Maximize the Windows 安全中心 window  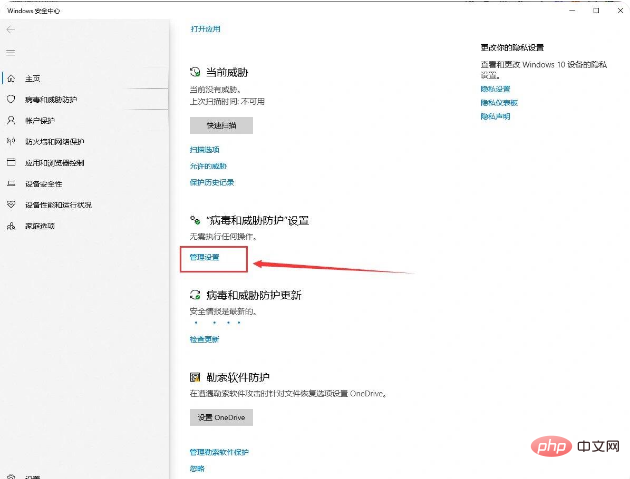pos(596,10)
